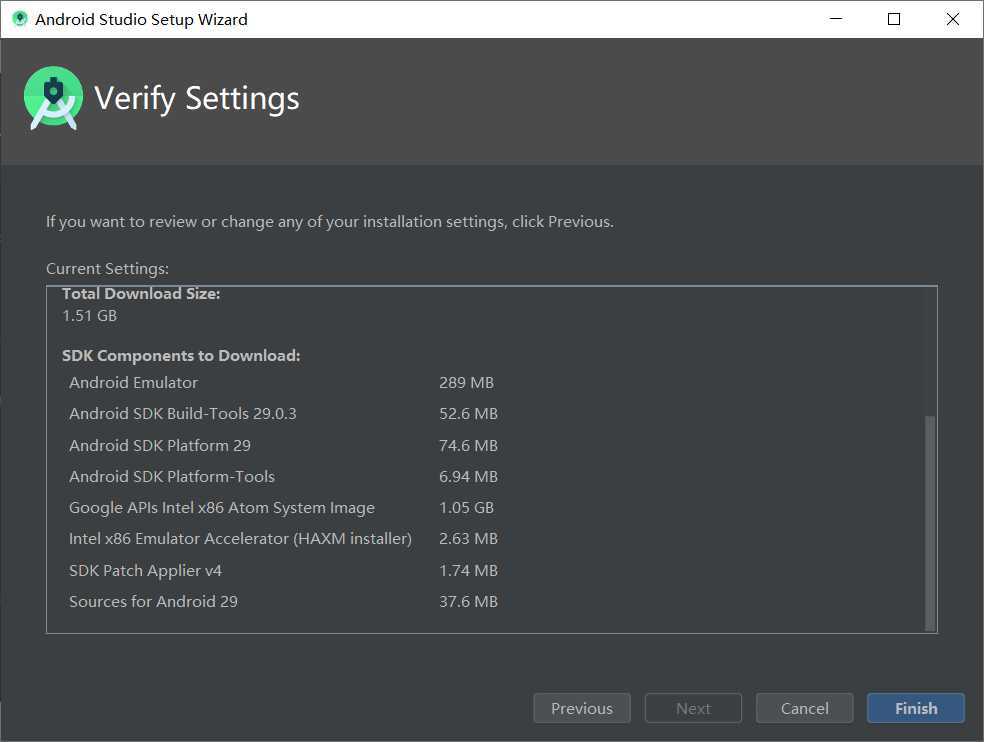Click the Total Download Size heading
Screen dimensions: 984x742
coord(141,293)
